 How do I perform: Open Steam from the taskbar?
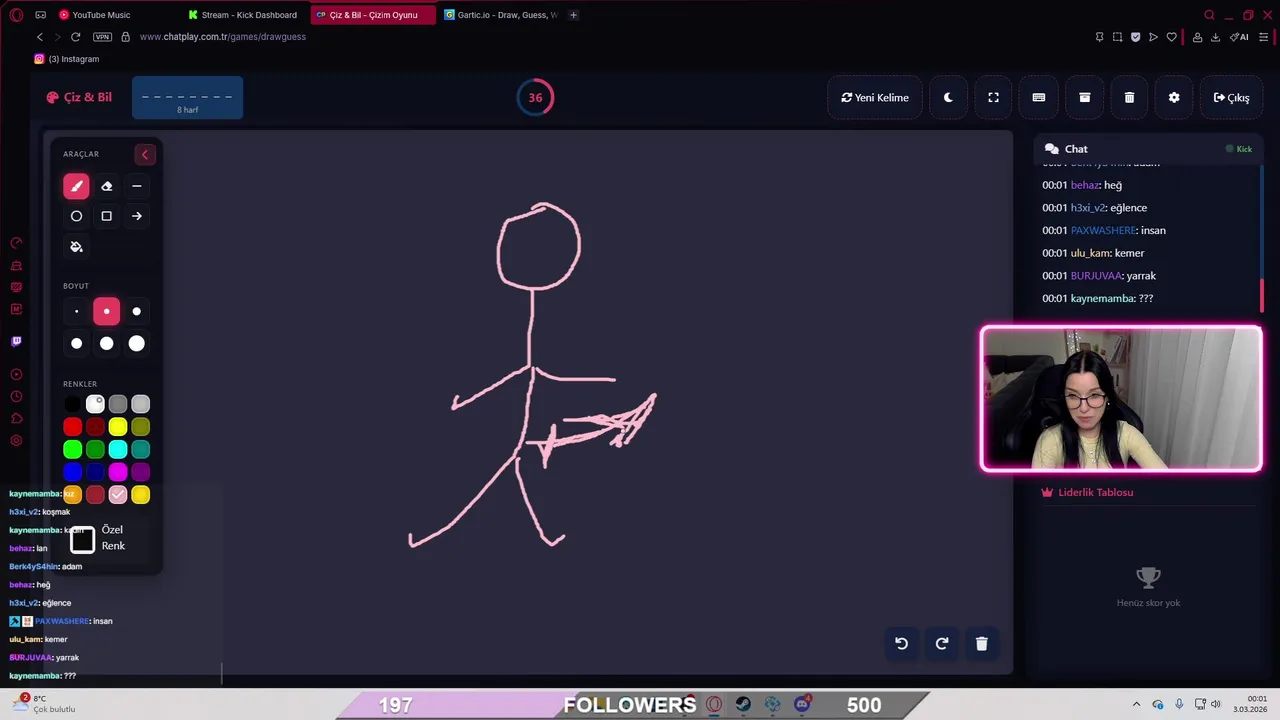(743, 704)
